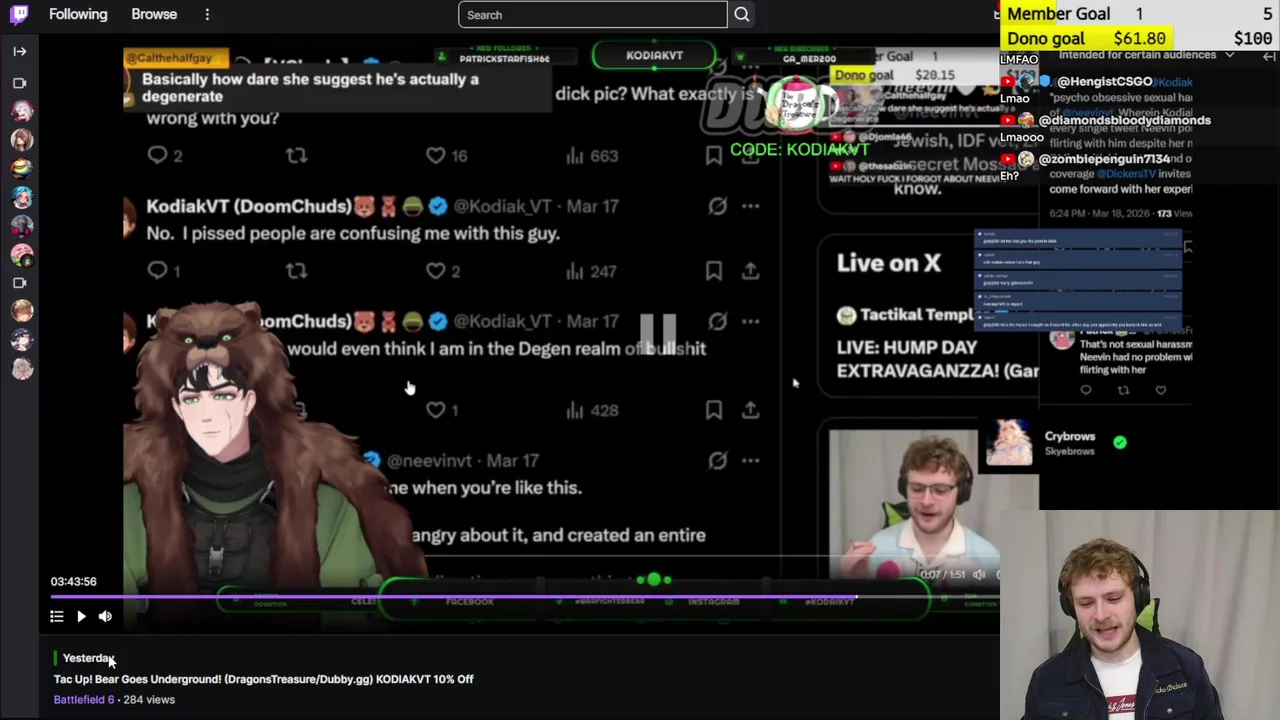Viewport: 1280px width, 720px height.
Task: Click the CODE: KODIAKVT overlay text
Action: point(799,149)
